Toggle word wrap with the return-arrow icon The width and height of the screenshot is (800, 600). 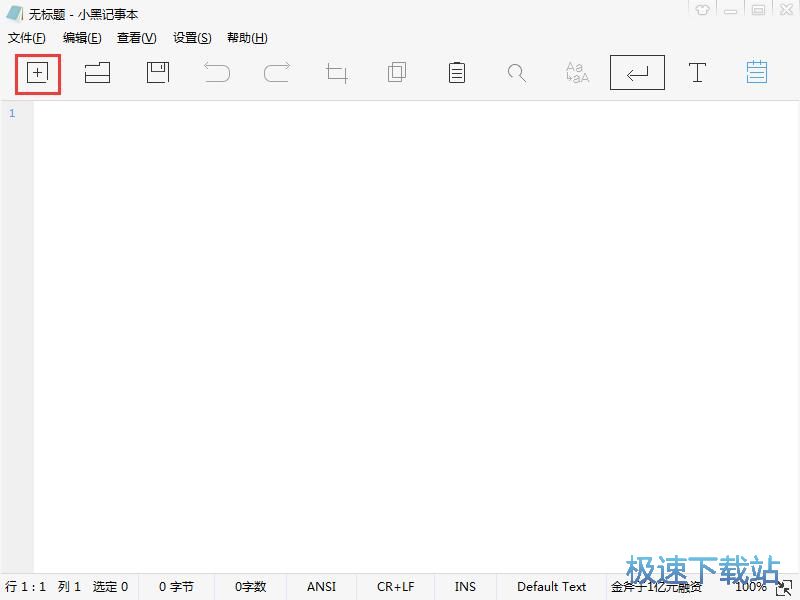[637, 72]
